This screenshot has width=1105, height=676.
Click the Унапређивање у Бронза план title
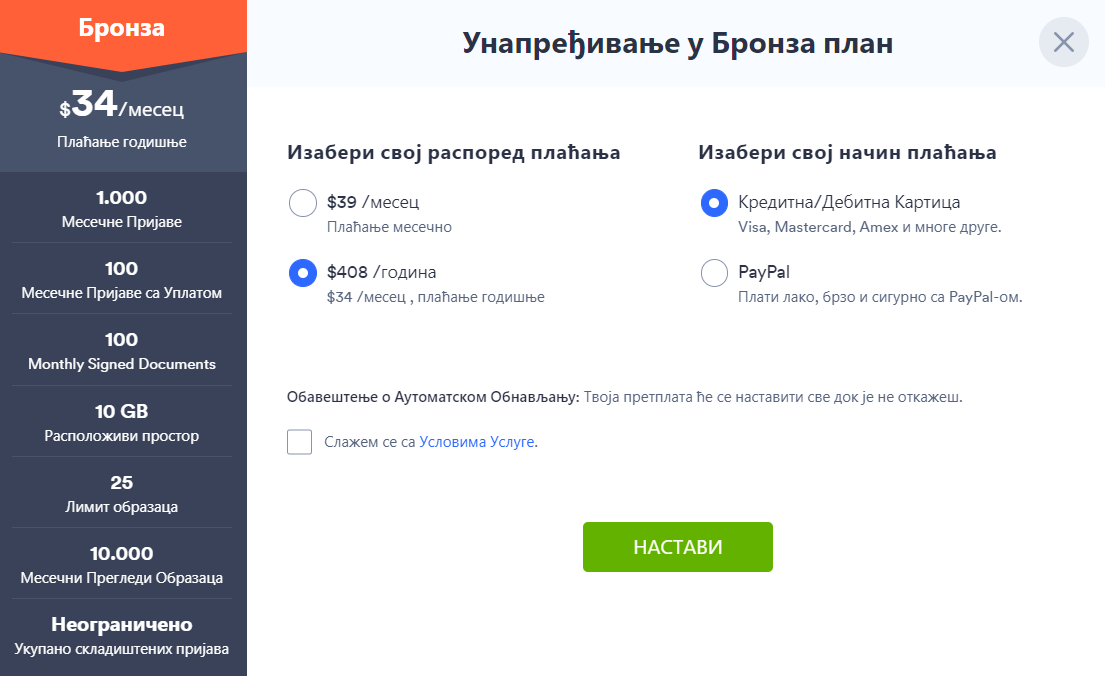pyautogui.click(x=677, y=43)
